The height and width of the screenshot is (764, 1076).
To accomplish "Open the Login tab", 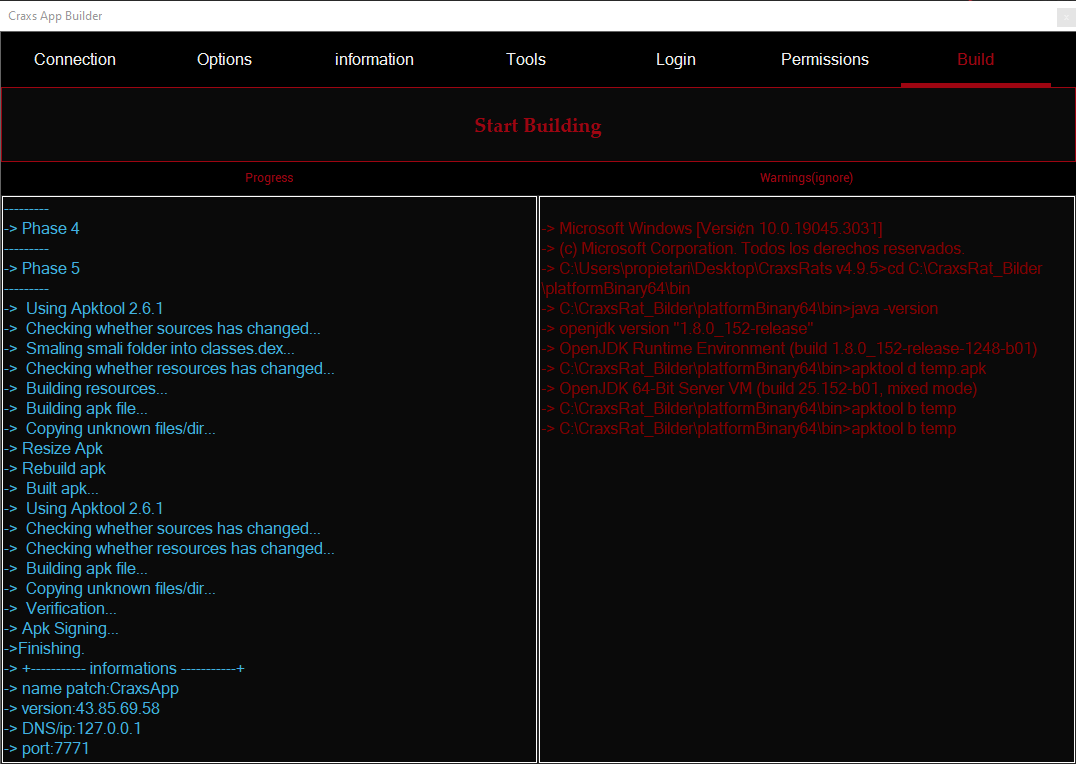I will tap(675, 60).
